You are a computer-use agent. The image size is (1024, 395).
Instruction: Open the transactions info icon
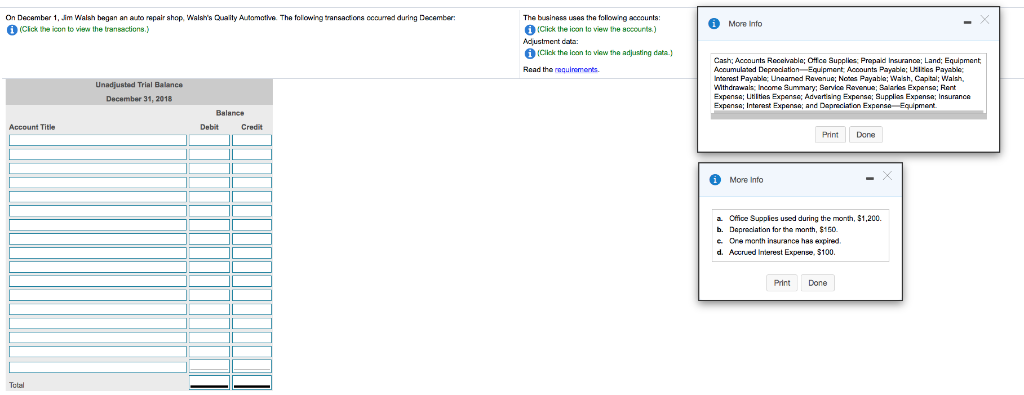11,29
